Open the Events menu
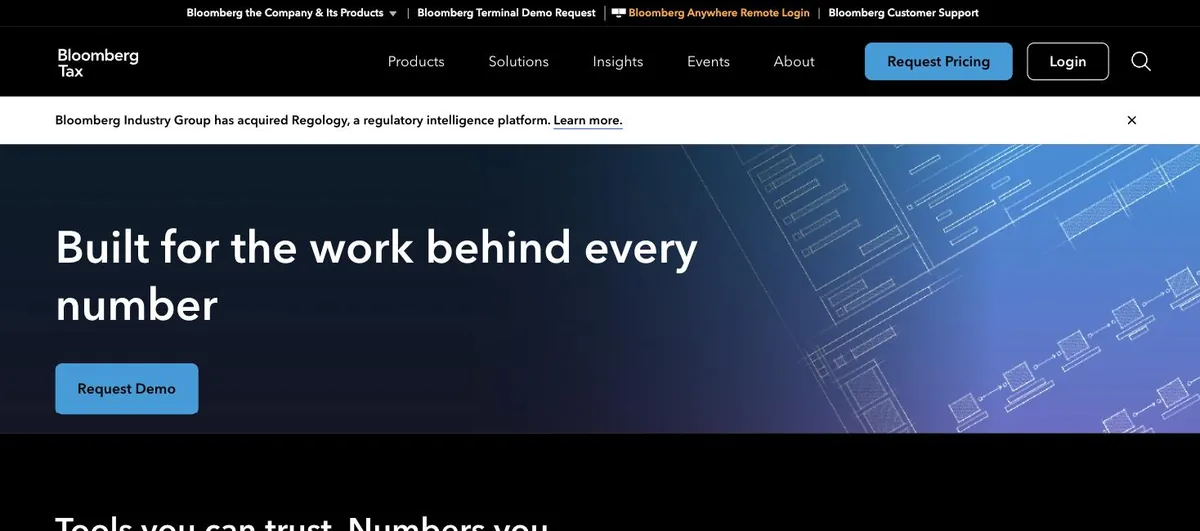The width and height of the screenshot is (1200, 531). coord(708,62)
